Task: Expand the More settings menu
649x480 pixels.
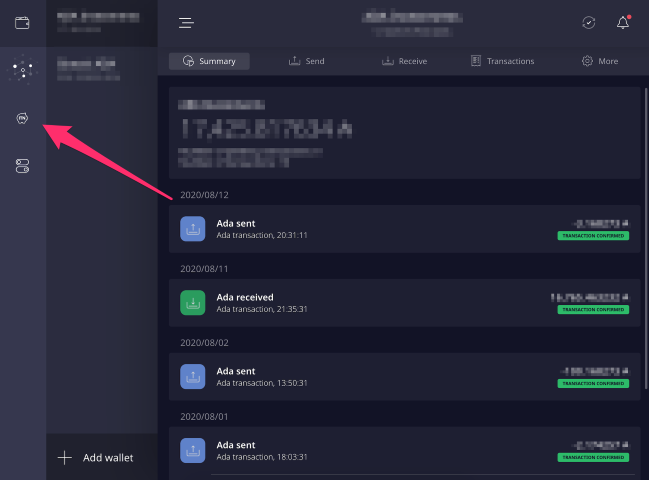Action: (600, 61)
